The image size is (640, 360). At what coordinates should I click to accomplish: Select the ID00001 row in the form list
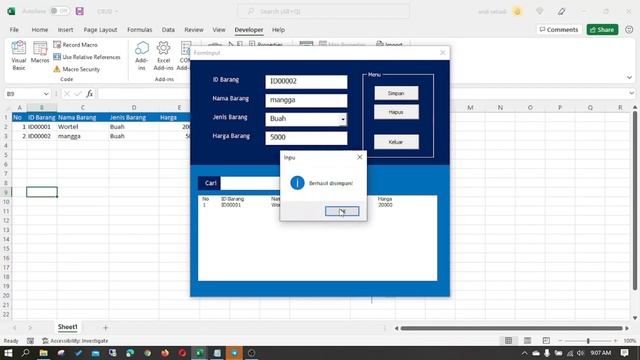317,205
